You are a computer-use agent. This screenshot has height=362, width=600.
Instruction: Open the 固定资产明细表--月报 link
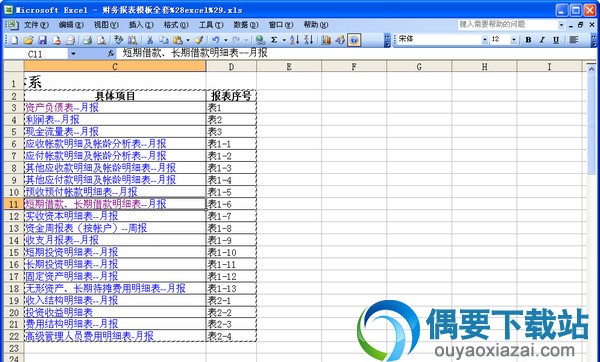coord(71,276)
